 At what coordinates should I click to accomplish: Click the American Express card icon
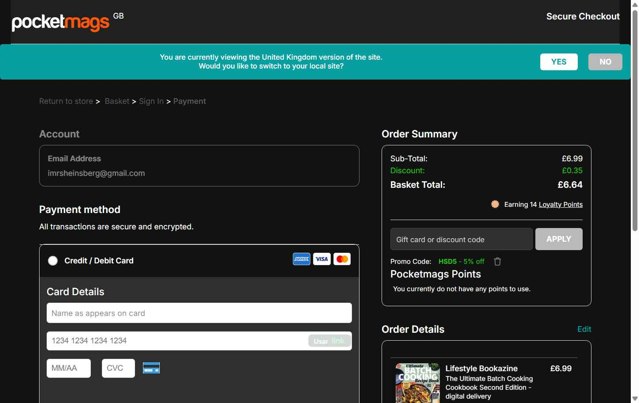[302, 259]
